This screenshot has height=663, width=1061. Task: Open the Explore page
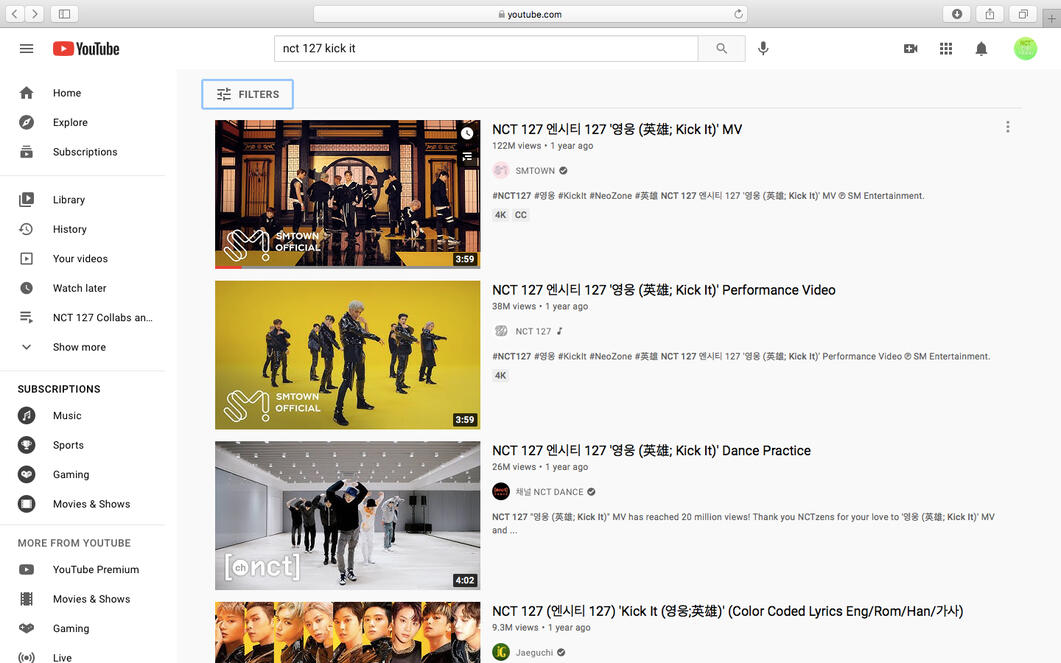70,122
